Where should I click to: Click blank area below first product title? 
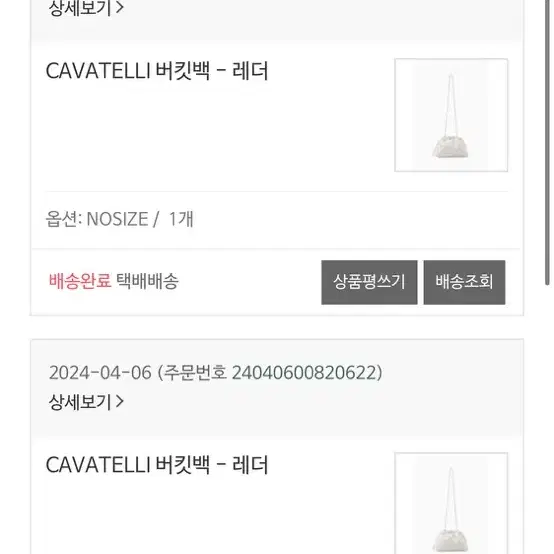click(212, 138)
